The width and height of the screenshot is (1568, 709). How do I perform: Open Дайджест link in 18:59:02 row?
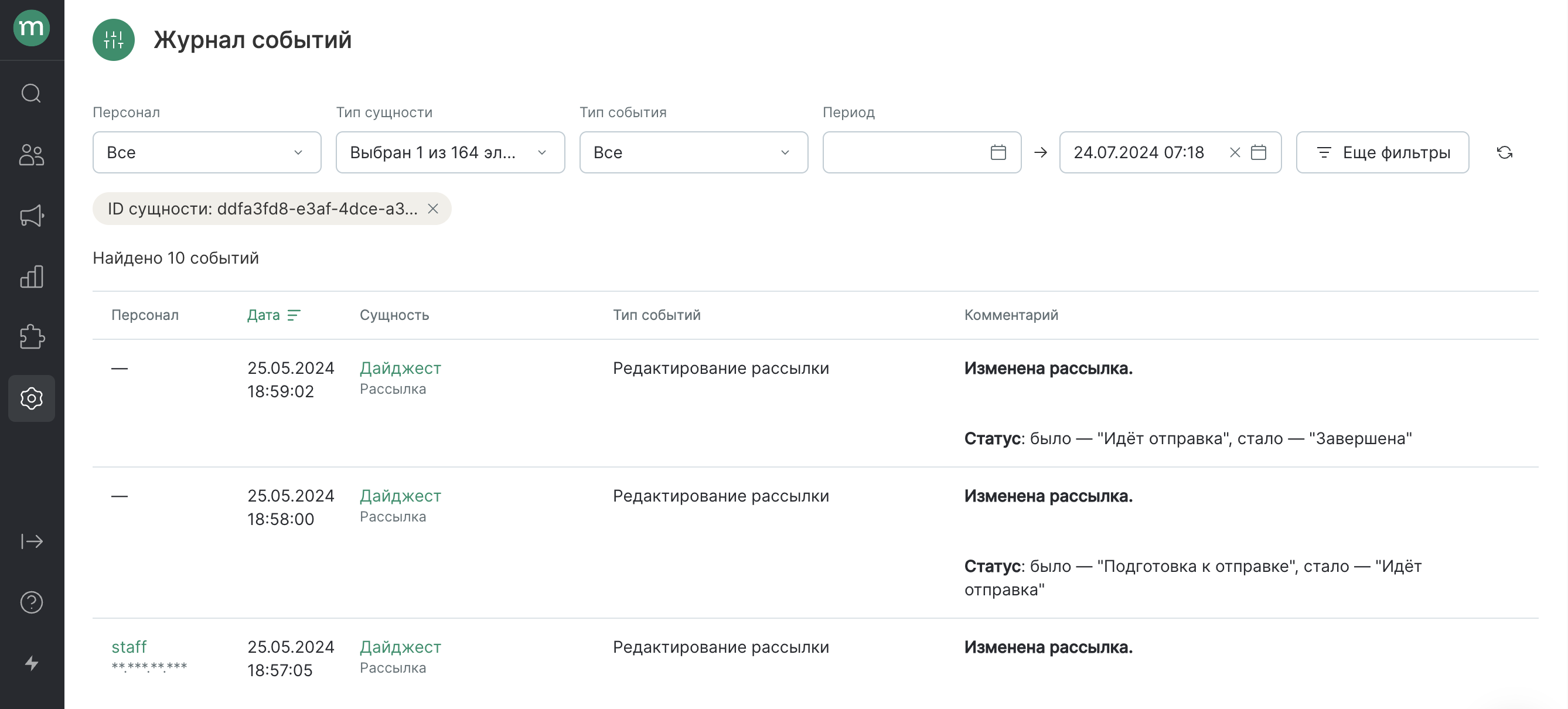[x=400, y=368]
